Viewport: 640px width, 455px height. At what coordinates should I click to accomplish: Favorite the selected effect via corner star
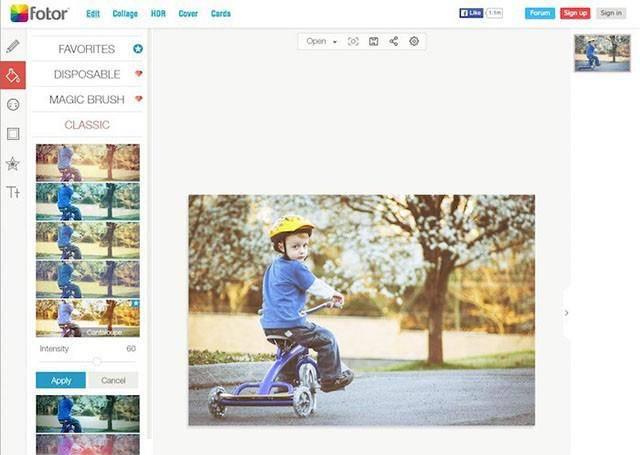tap(136, 304)
